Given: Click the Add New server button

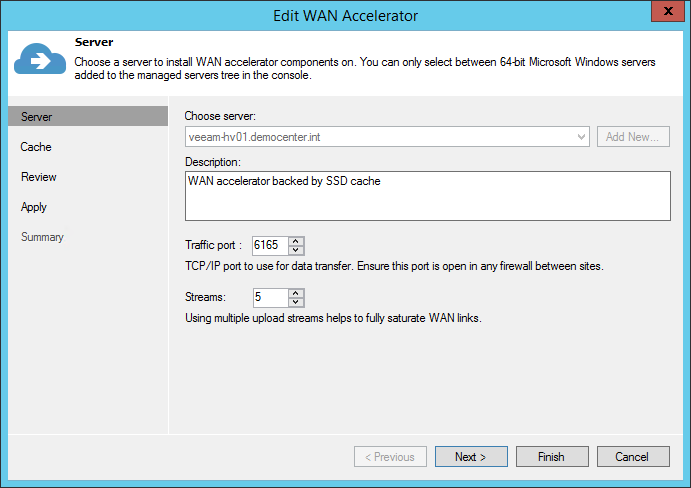Looking at the screenshot, I should [633, 137].
